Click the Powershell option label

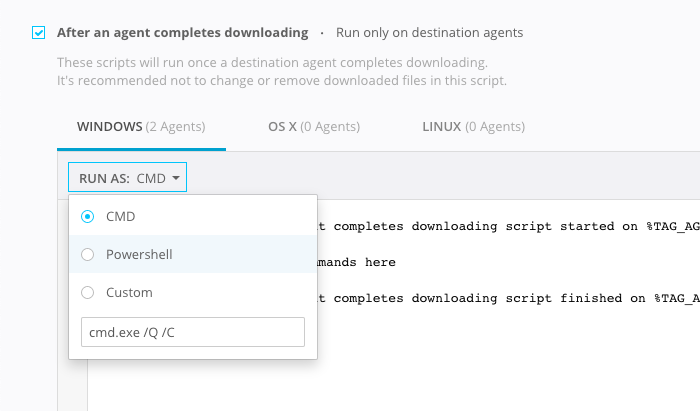coord(139,254)
